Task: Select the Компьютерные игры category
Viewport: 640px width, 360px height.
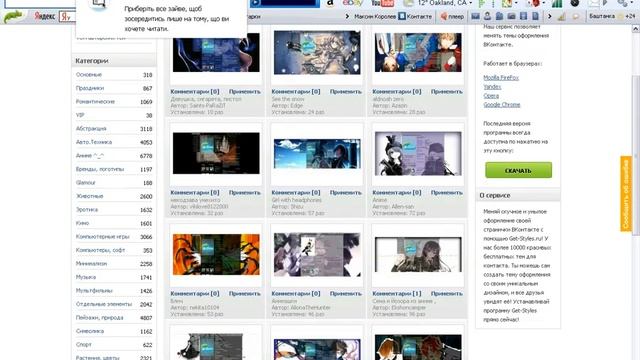Action: click(x=102, y=237)
